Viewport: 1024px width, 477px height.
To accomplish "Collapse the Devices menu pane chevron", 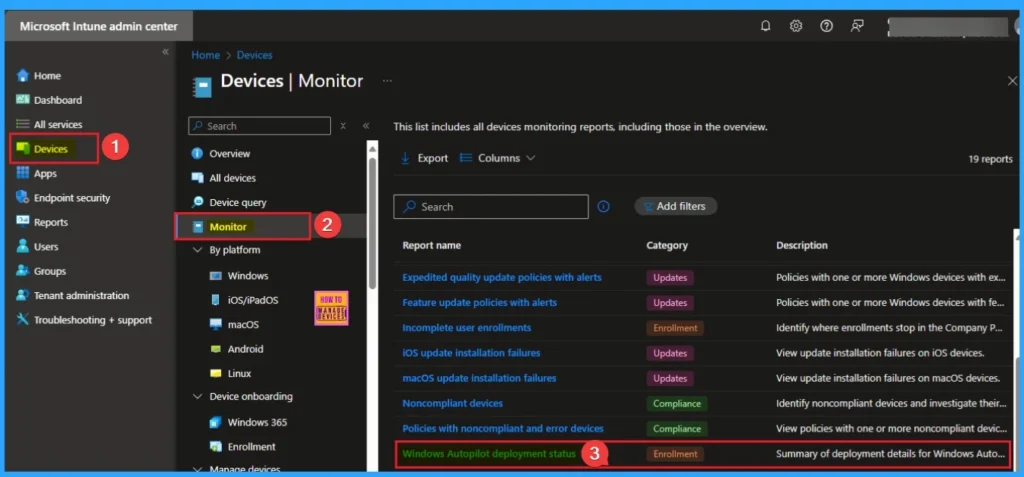I will [x=366, y=126].
